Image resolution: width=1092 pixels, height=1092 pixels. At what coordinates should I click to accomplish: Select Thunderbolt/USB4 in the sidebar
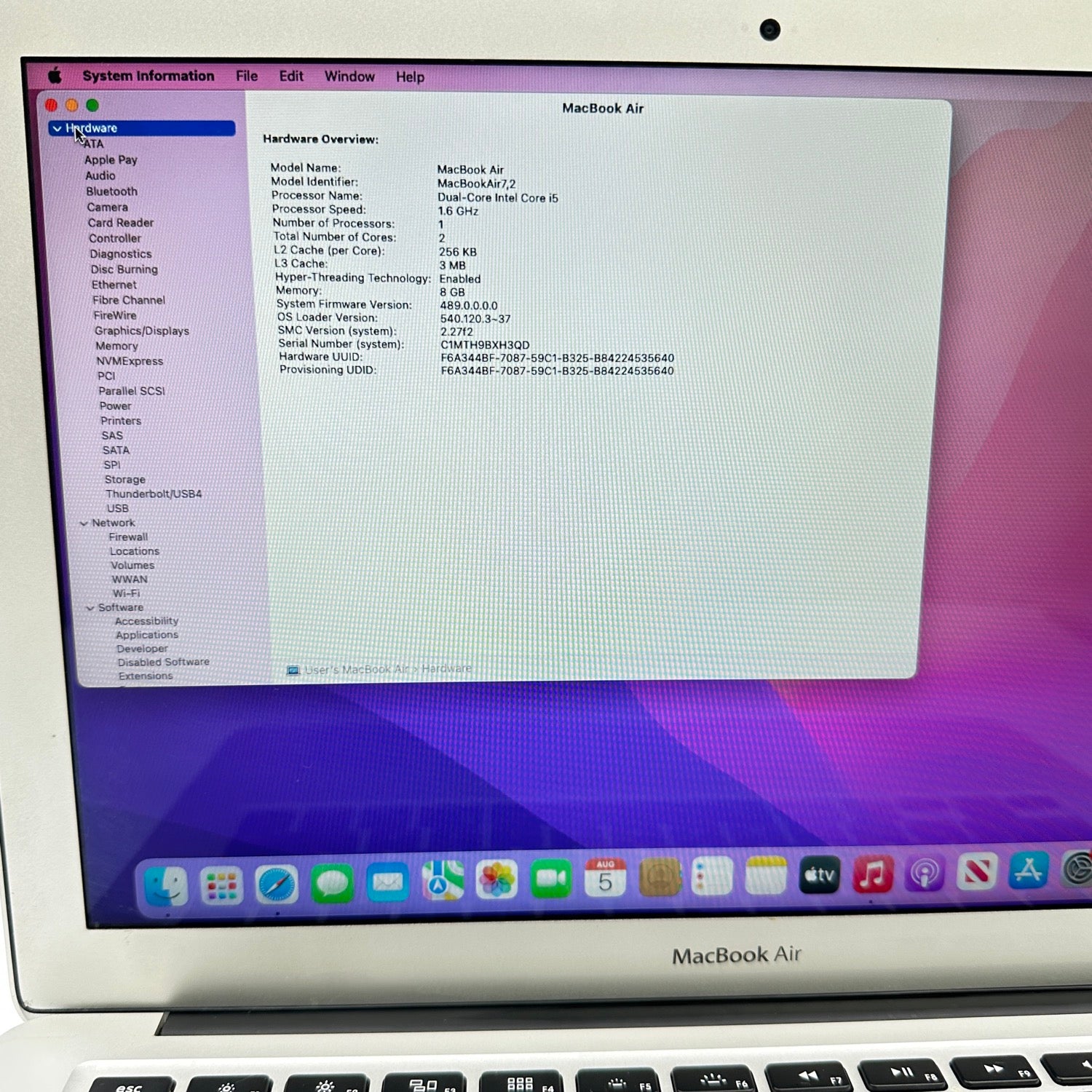(154, 494)
